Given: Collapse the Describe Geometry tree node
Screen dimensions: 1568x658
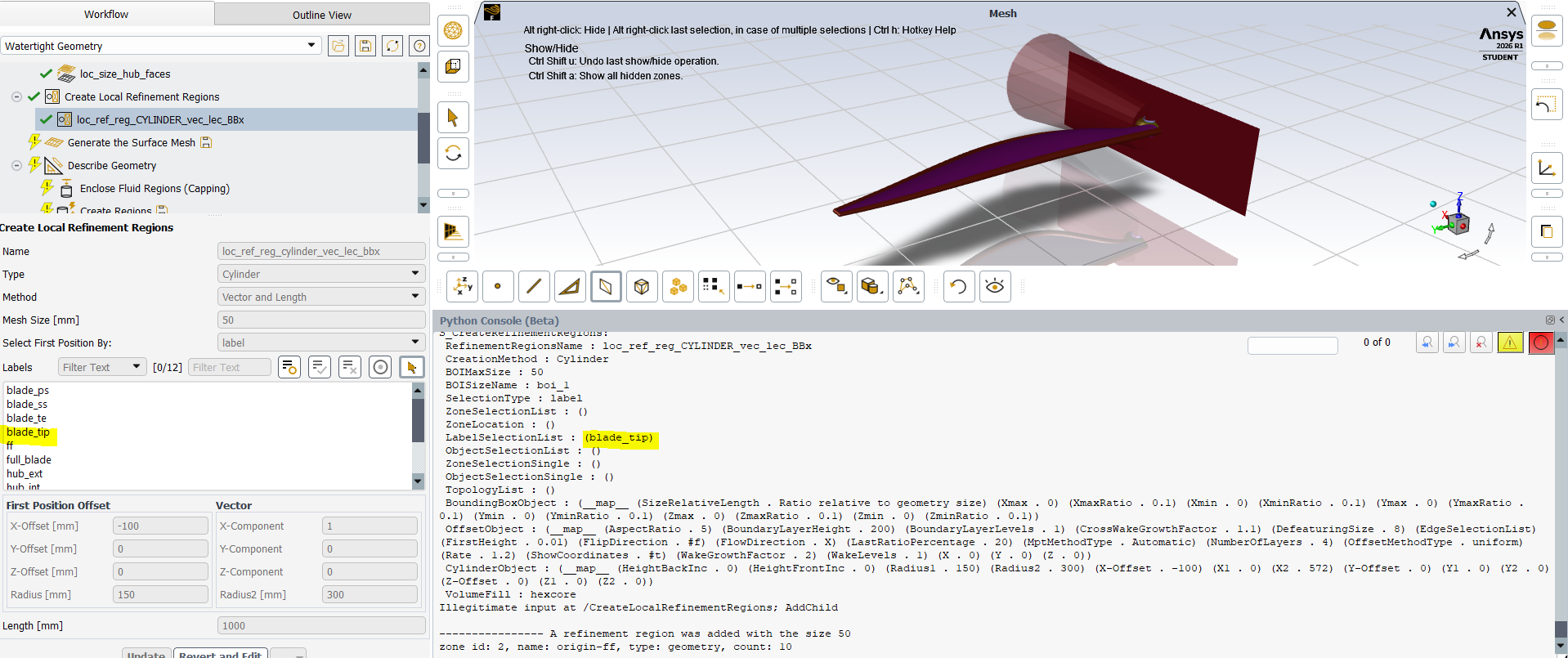Looking at the screenshot, I should coord(16,165).
